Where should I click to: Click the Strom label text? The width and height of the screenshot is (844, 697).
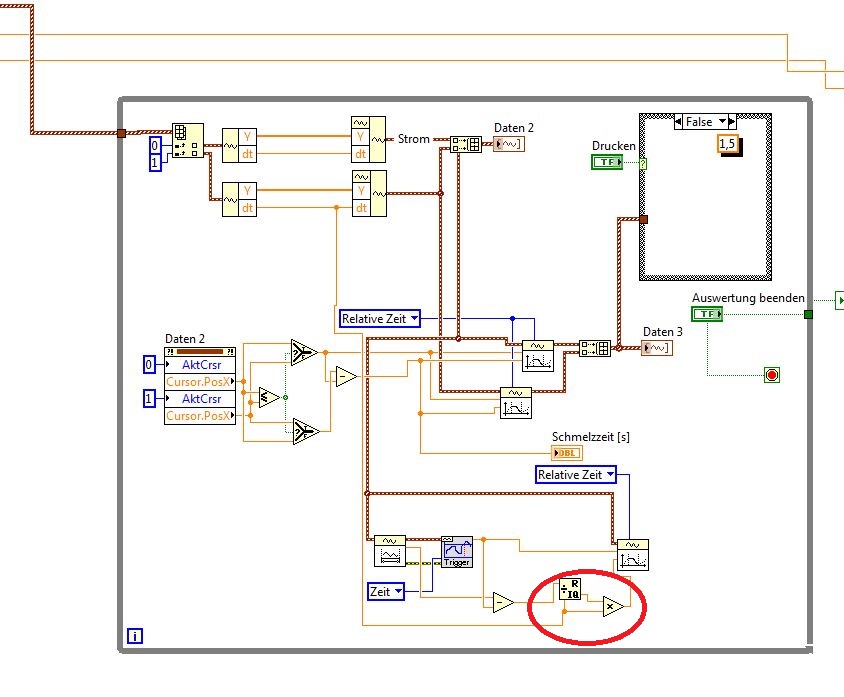click(x=413, y=139)
